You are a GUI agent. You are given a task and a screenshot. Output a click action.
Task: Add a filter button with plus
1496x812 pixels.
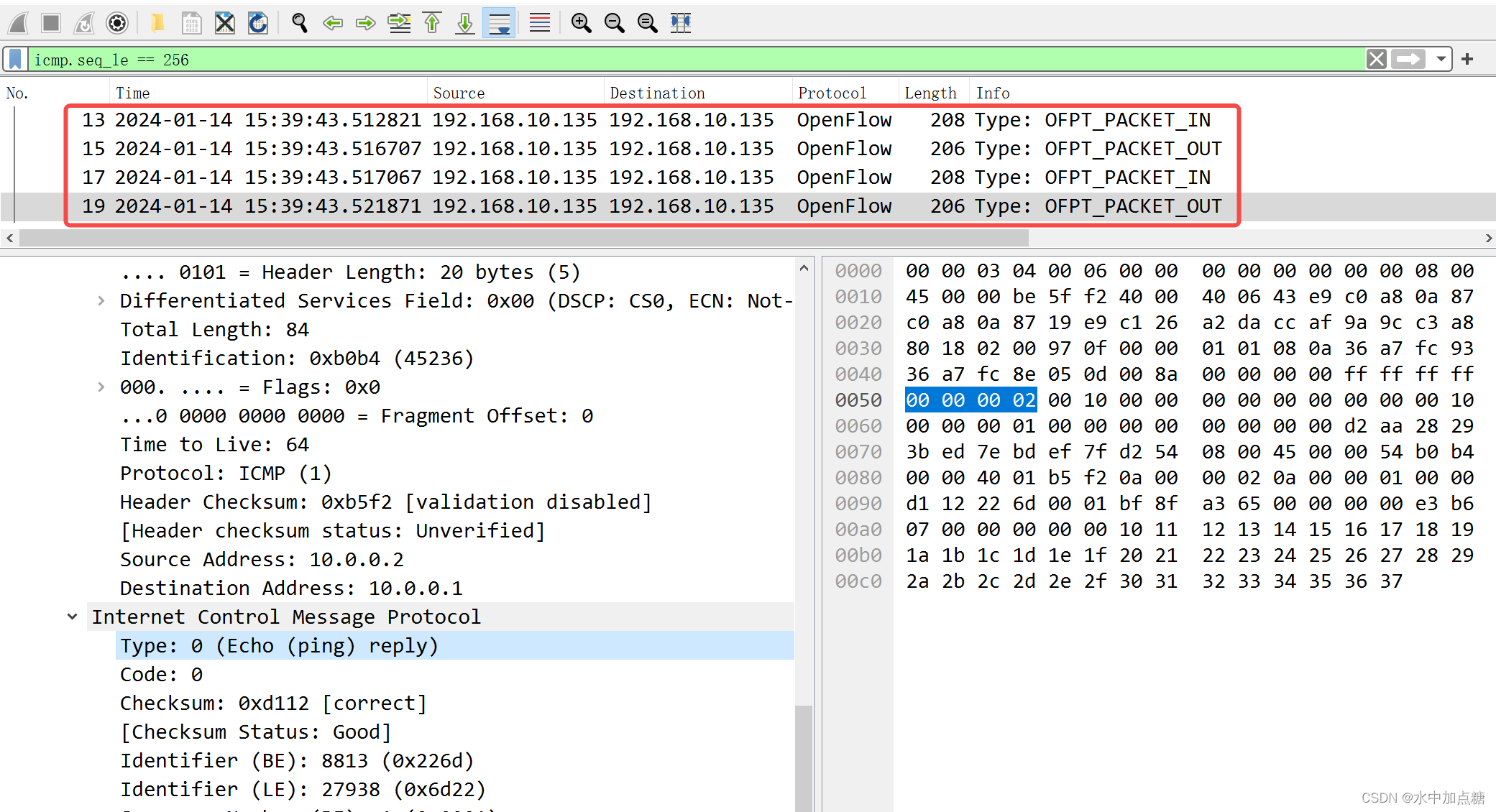coord(1467,60)
